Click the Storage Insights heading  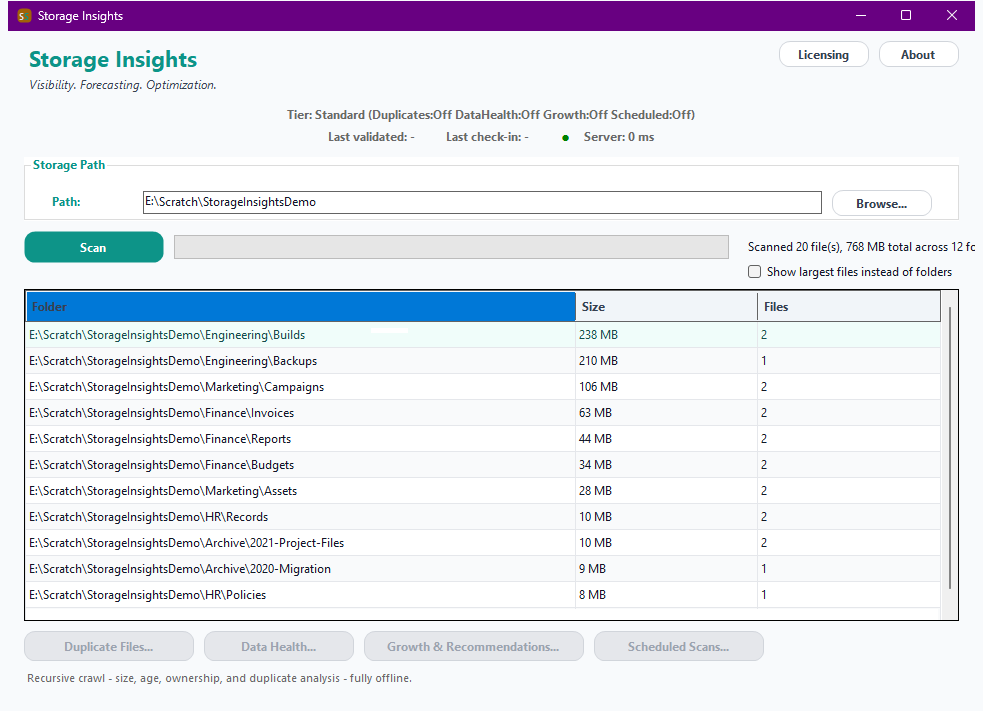click(113, 60)
